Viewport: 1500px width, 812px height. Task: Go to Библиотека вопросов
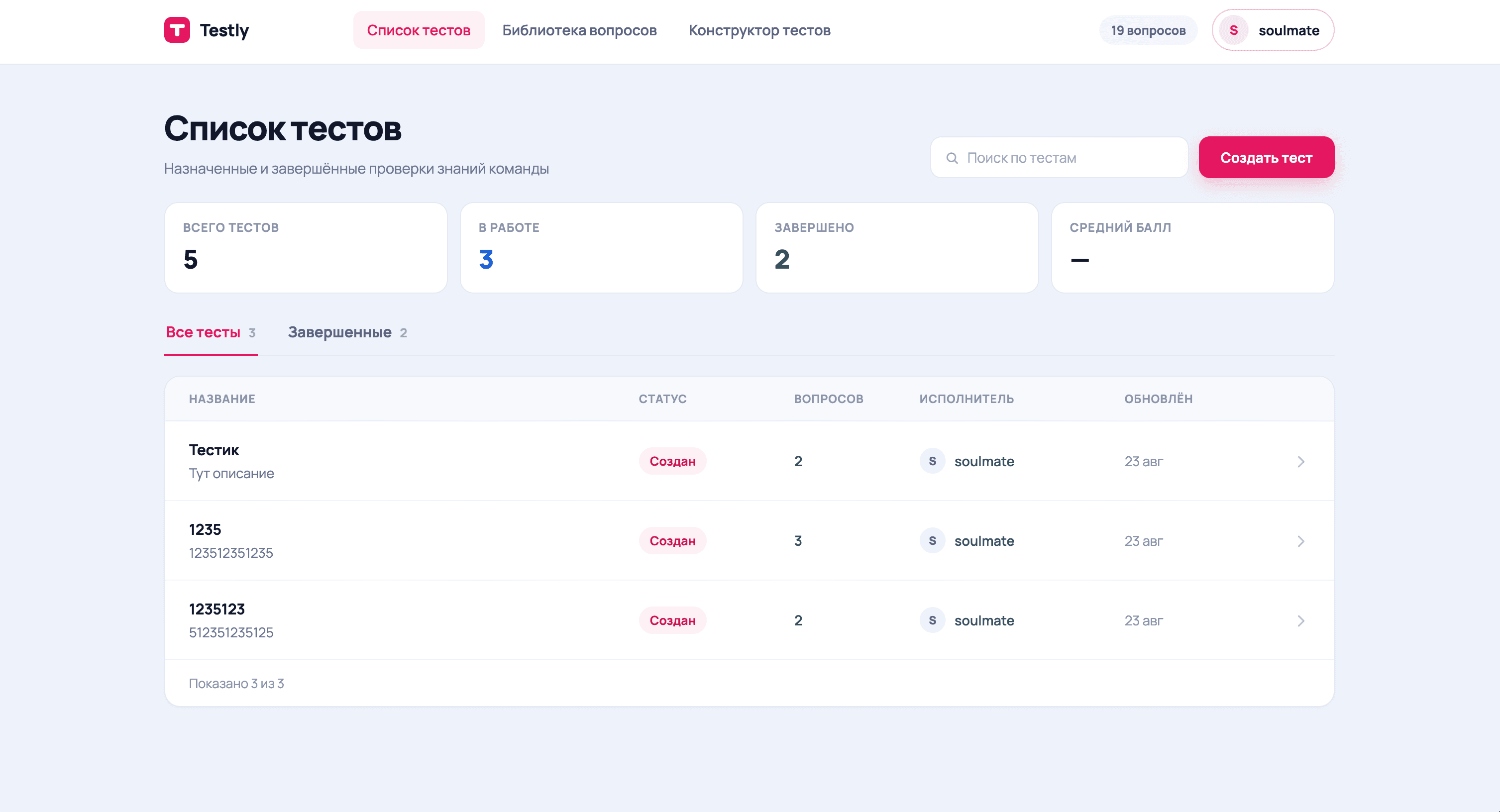pos(579,30)
